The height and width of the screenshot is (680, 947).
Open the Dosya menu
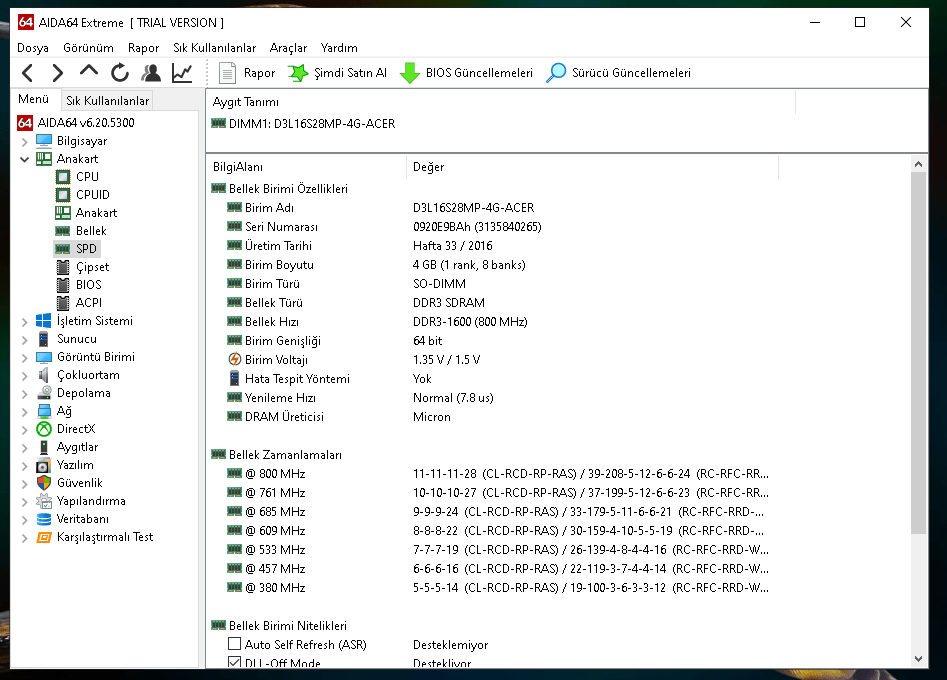tap(33, 48)
